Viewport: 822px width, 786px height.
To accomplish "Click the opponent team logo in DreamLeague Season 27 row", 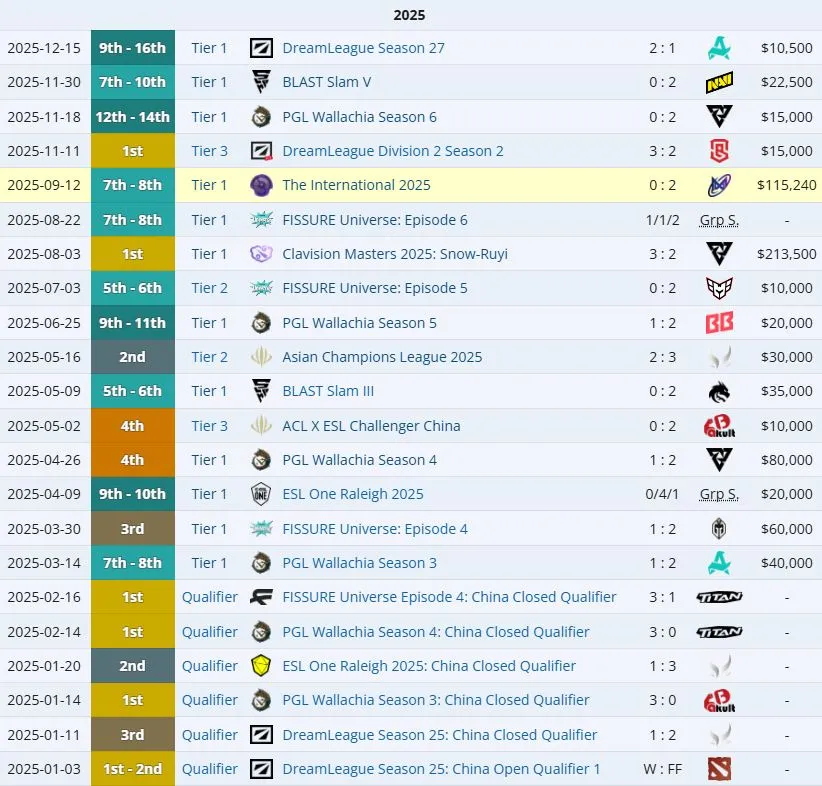I will pos(719,48).
